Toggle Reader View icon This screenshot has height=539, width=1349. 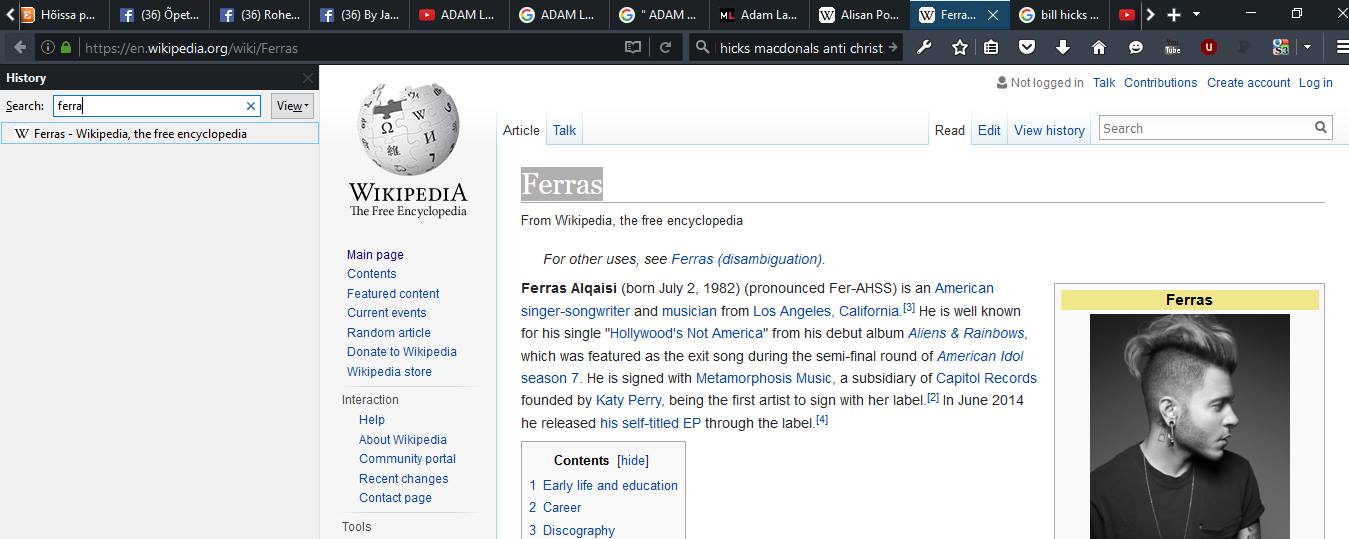tap(632, 47)
